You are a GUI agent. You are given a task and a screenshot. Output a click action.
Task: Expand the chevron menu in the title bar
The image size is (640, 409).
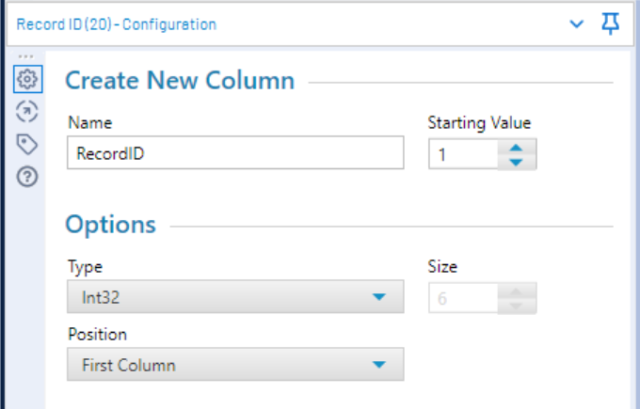point(576,24)
